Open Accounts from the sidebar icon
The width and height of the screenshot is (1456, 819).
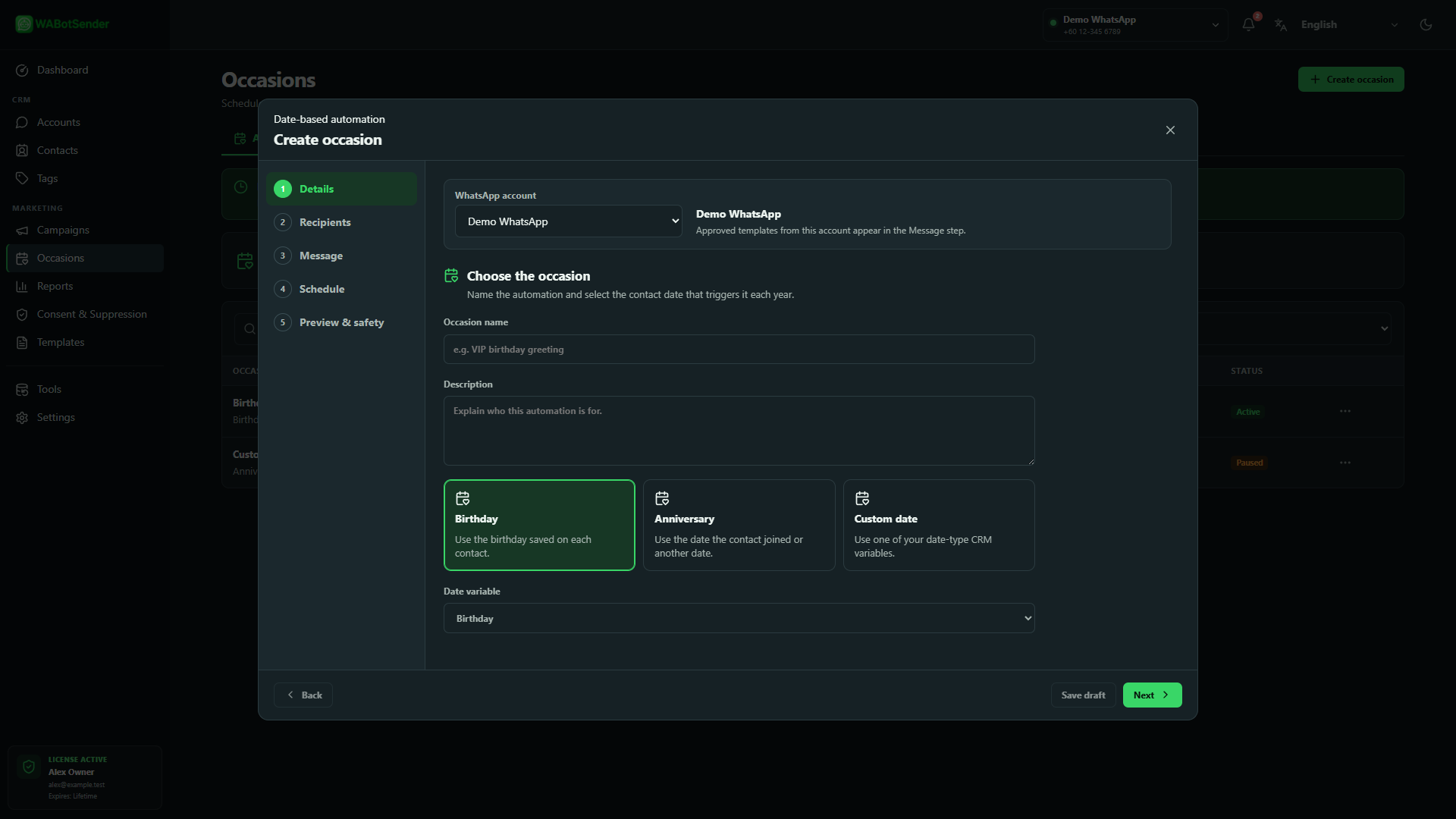pyautogui.click(x=22, y=122)
